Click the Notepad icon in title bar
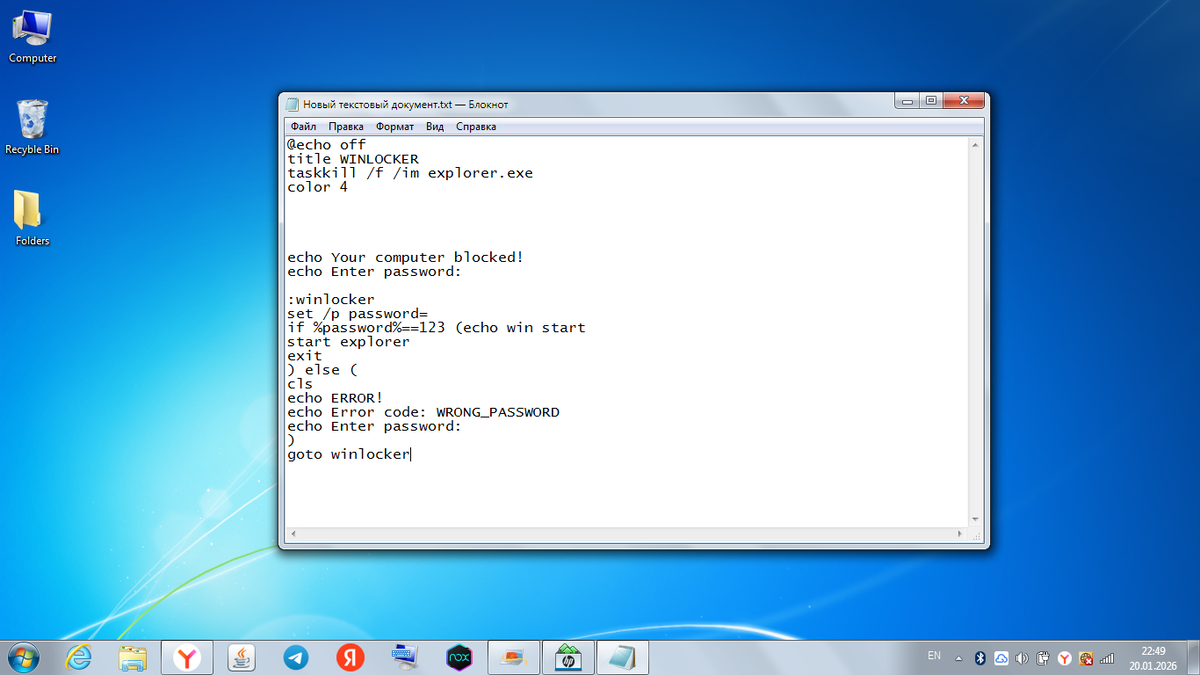Viewport: 1200px width, 675px height. [x=293, y=104]
